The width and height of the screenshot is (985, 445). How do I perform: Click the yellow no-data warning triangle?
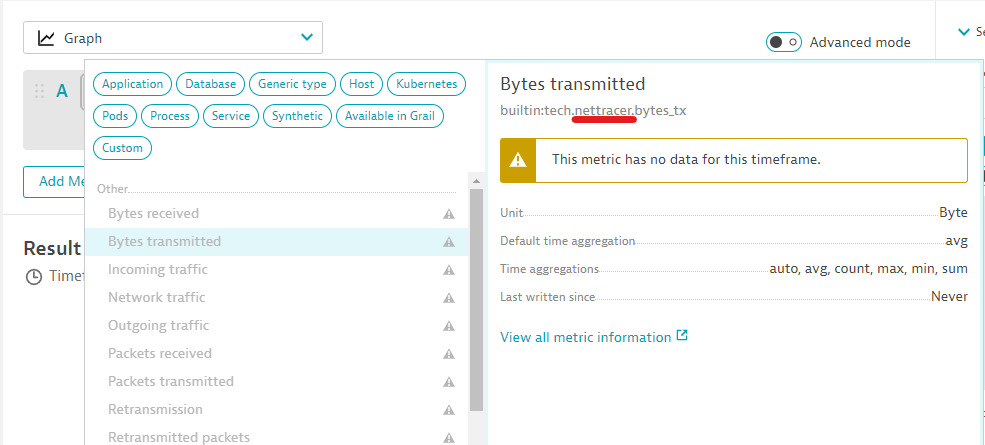[518, 160]
